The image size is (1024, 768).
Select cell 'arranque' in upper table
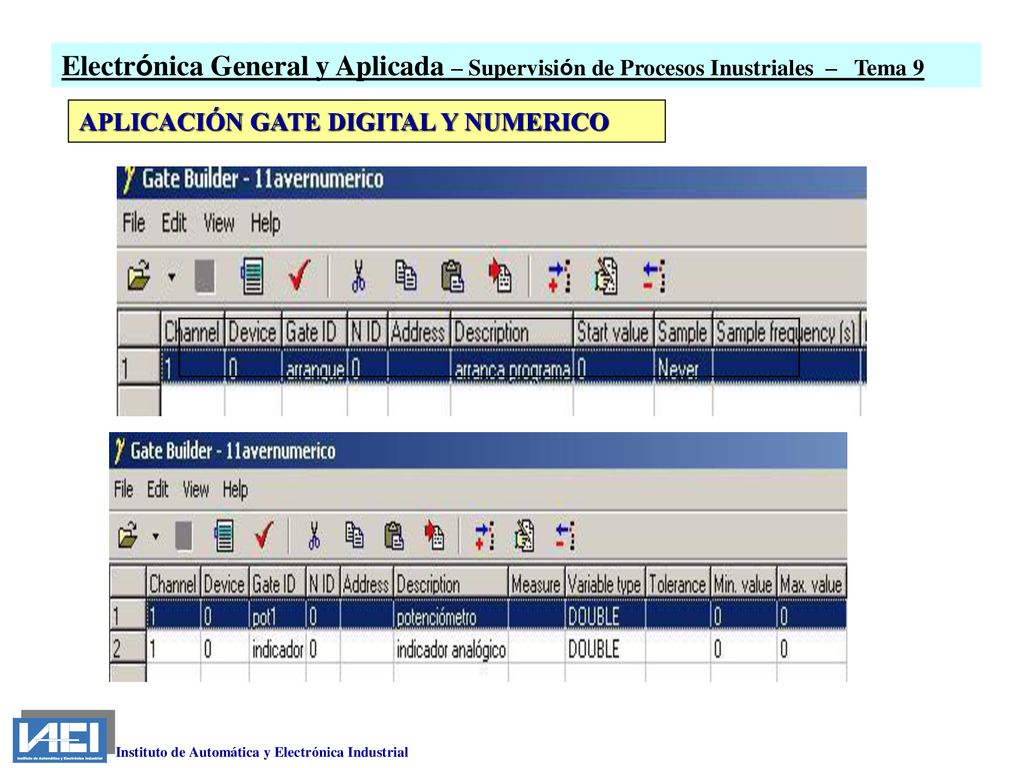point(314,368)
